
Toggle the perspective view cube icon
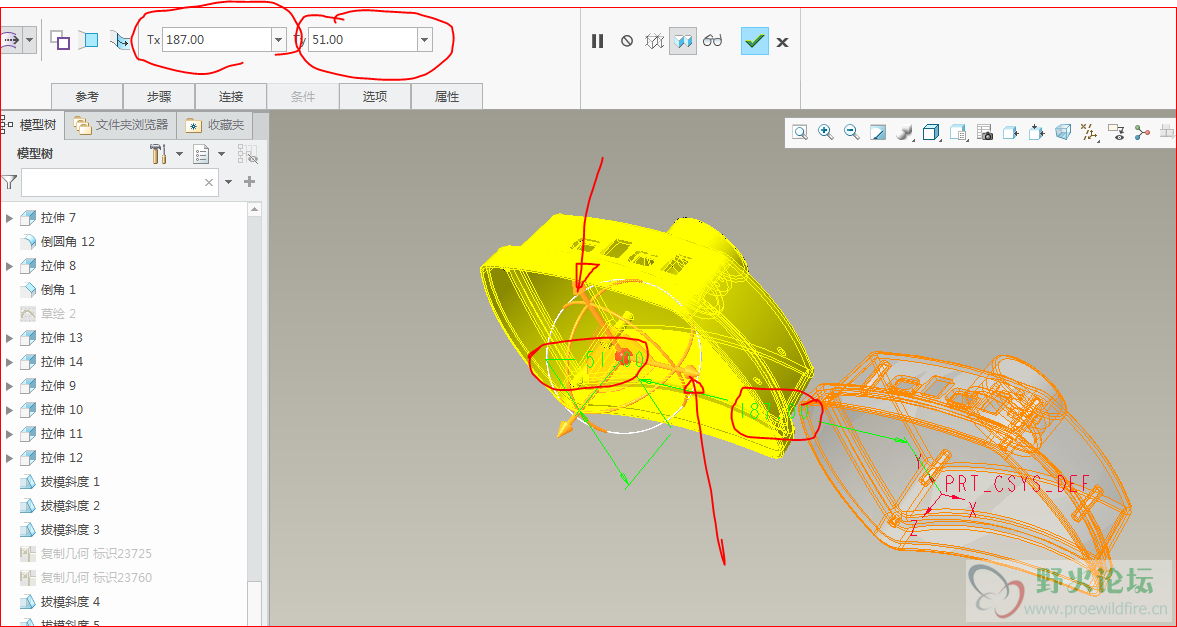click(x=1063, y=133)
